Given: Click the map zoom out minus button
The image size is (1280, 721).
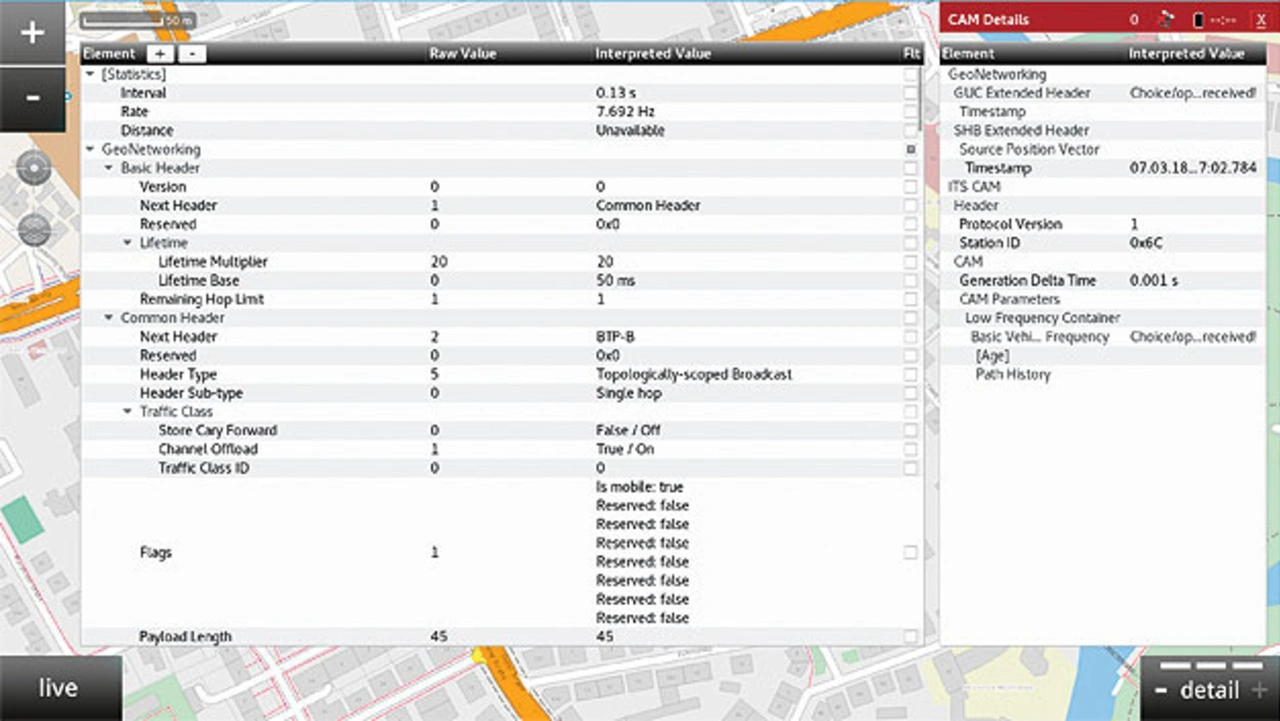Looking at the screenshot, I should tap(32, 98).
